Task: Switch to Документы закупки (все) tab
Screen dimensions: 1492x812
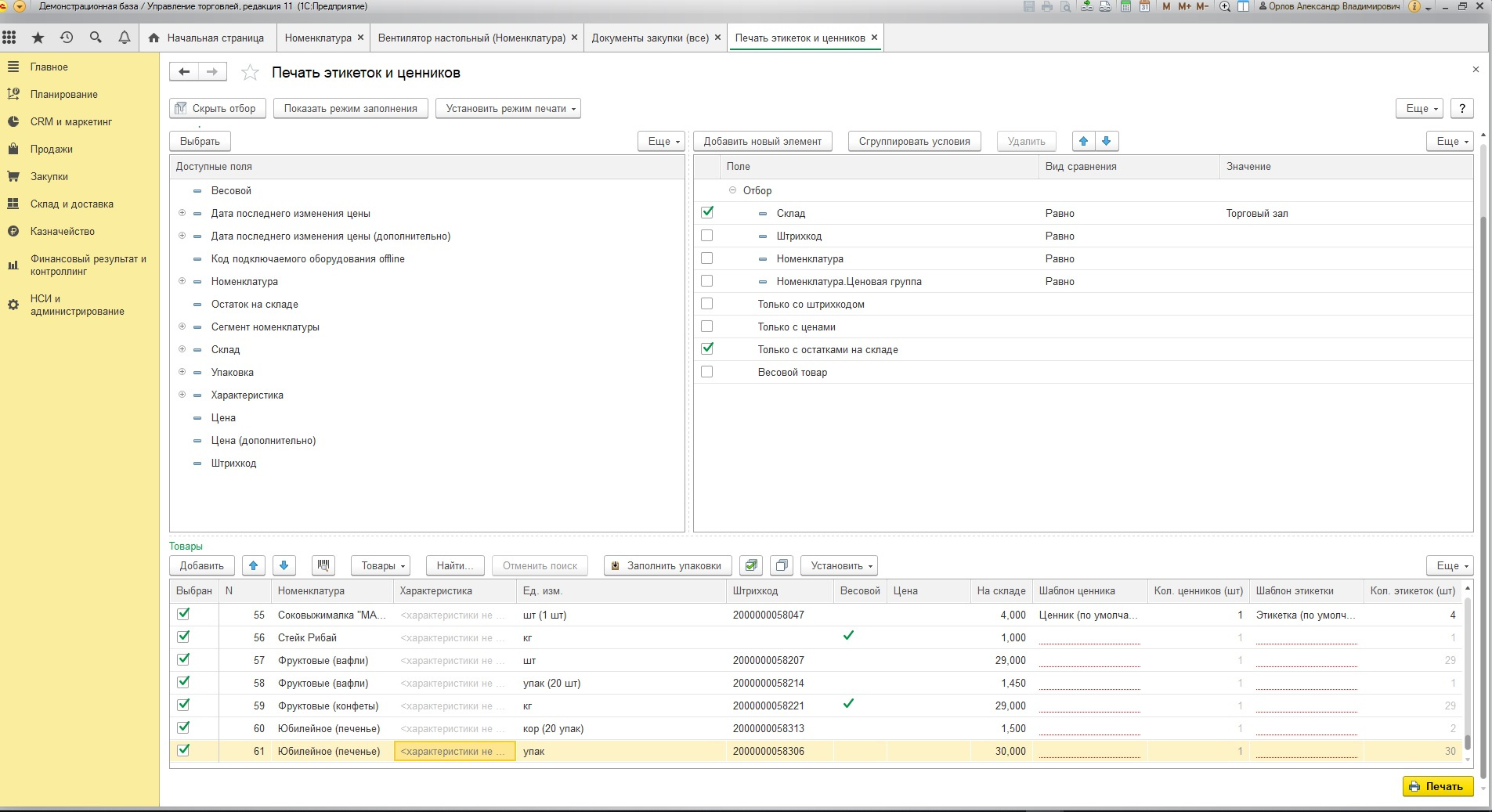Action: 650,38
